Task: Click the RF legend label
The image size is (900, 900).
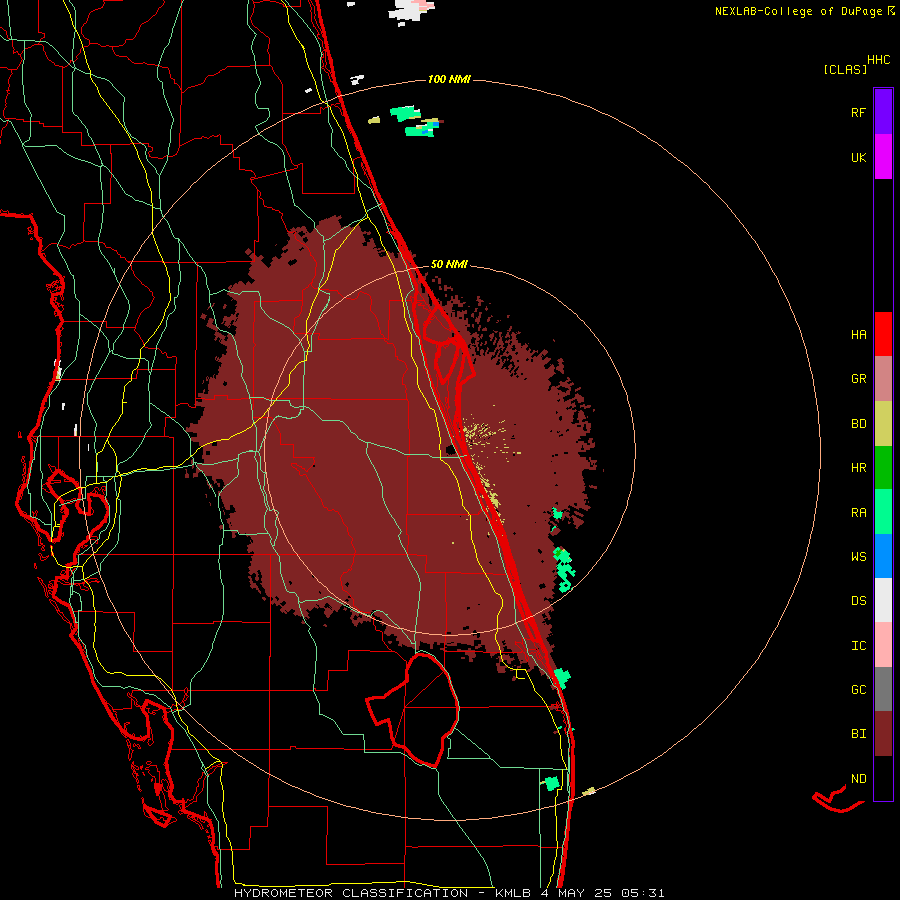Action: coord(858,112)
